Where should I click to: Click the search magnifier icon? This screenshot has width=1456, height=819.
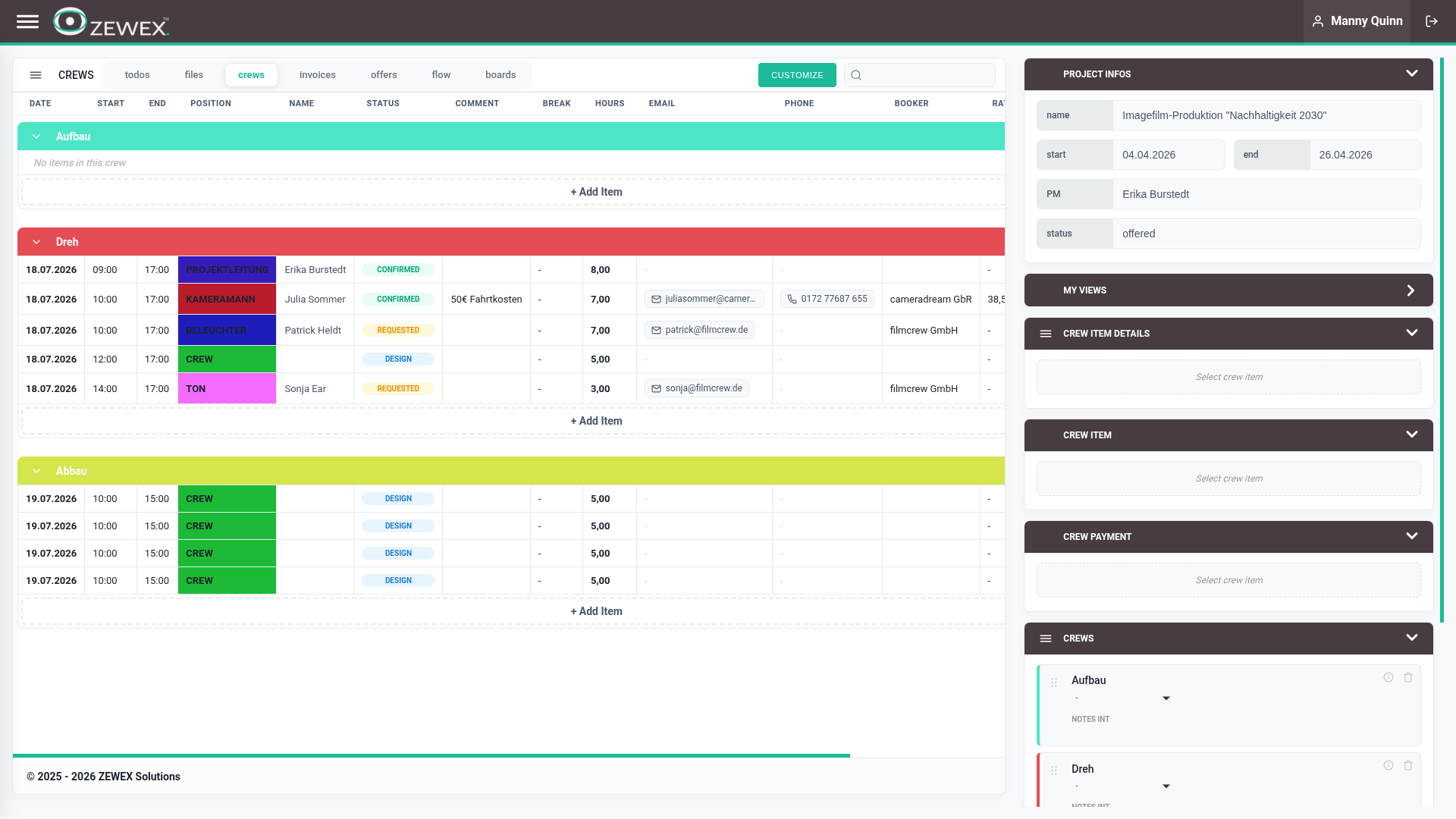(x=856, y=75)
